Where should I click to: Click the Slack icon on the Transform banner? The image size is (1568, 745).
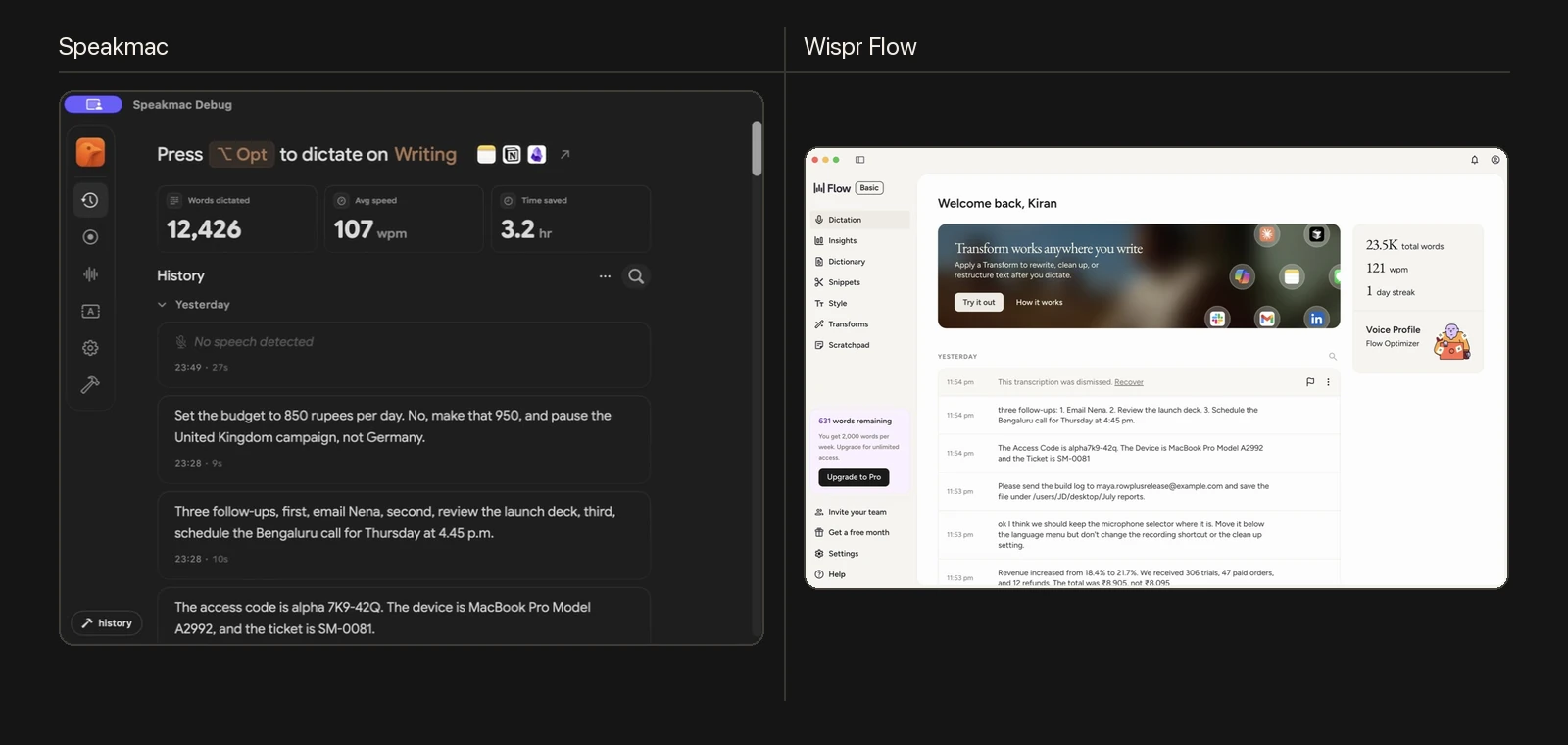1217,319
